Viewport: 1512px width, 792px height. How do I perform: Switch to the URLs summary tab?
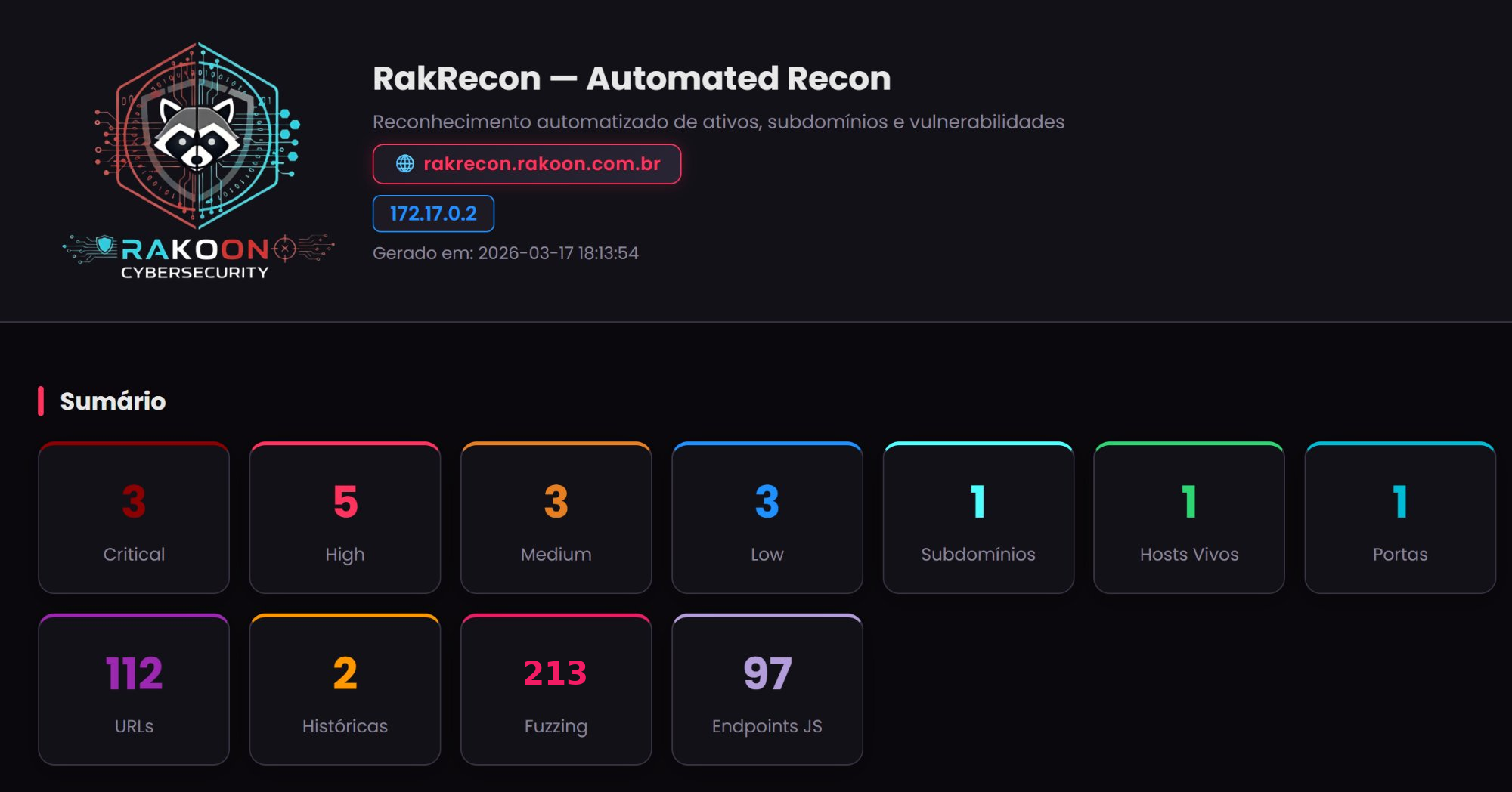tap(133, 689)
